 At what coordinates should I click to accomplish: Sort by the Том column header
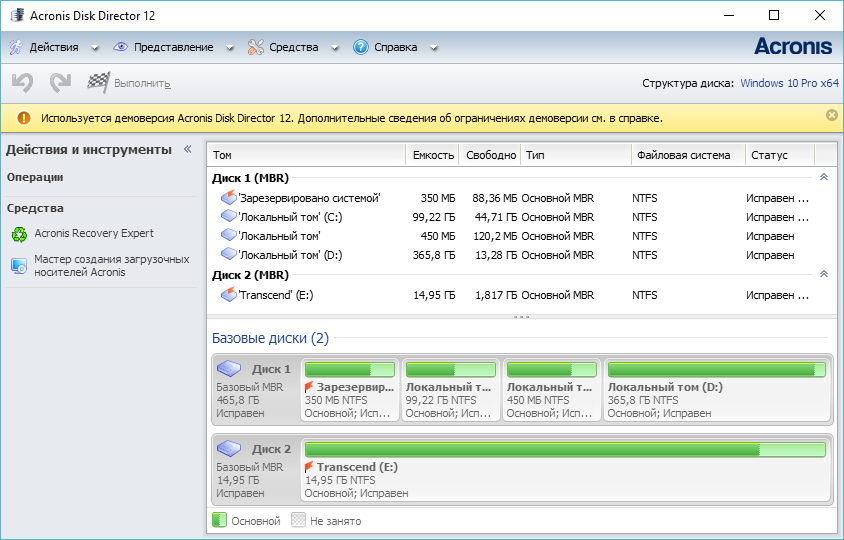coord(306,155)
